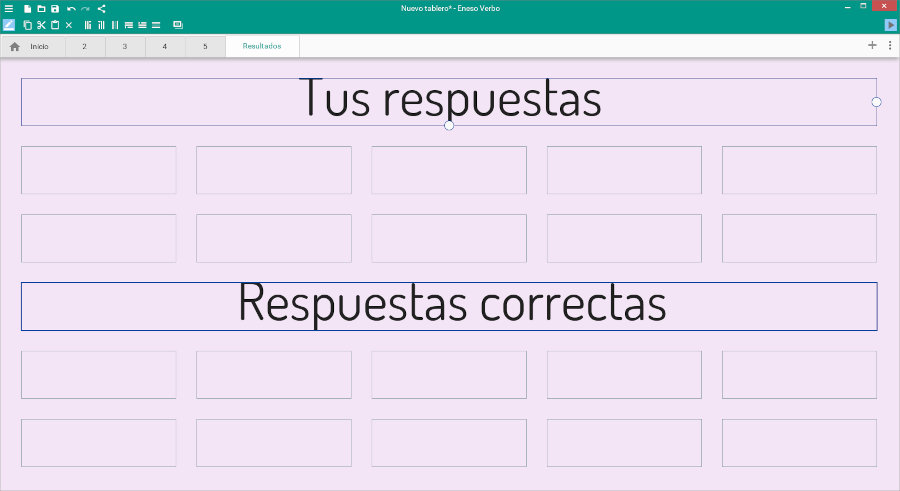Align selected cells to the bottom

coord(142,25)
